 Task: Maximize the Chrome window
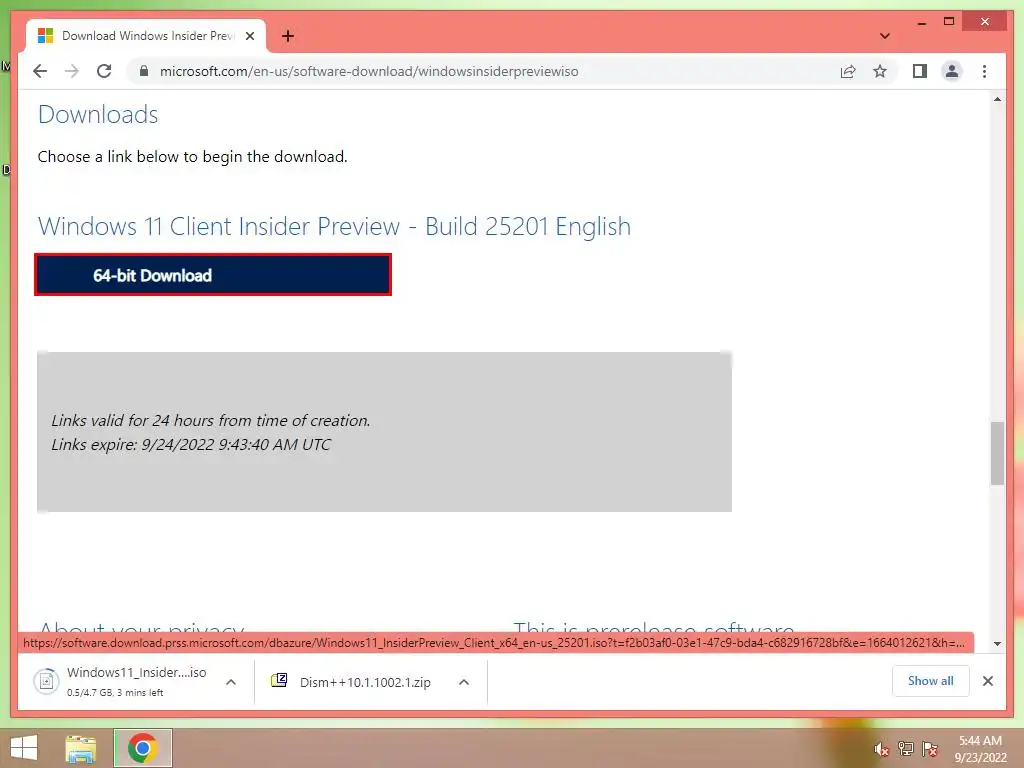[x=949, y=22]
